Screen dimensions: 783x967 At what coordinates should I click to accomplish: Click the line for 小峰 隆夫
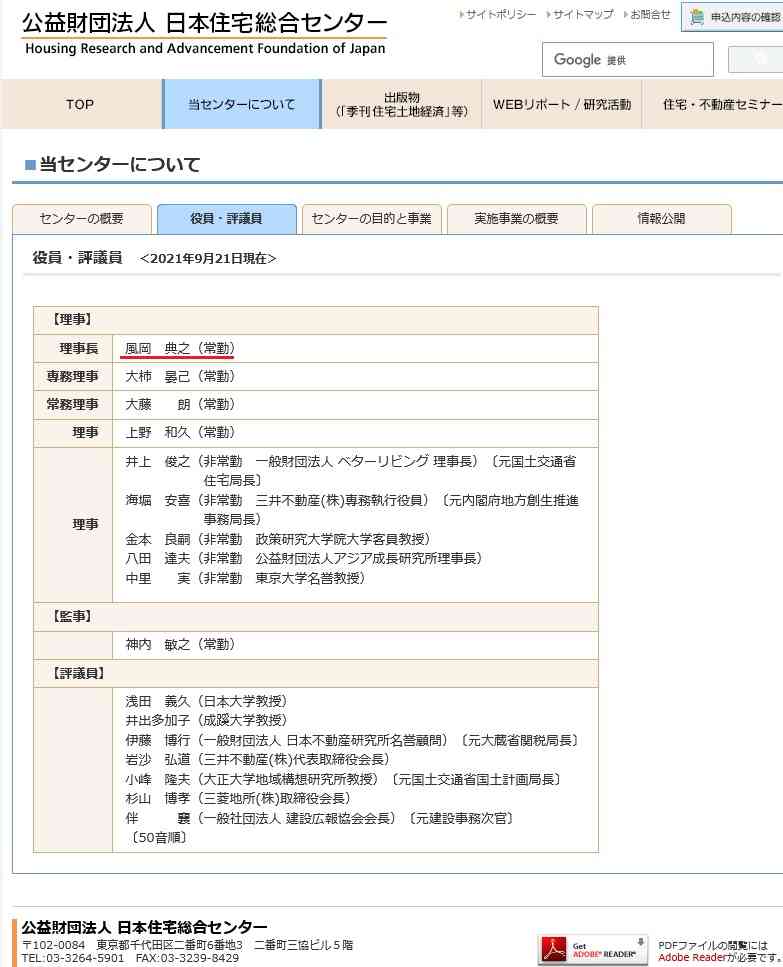(x=343, y=780)
